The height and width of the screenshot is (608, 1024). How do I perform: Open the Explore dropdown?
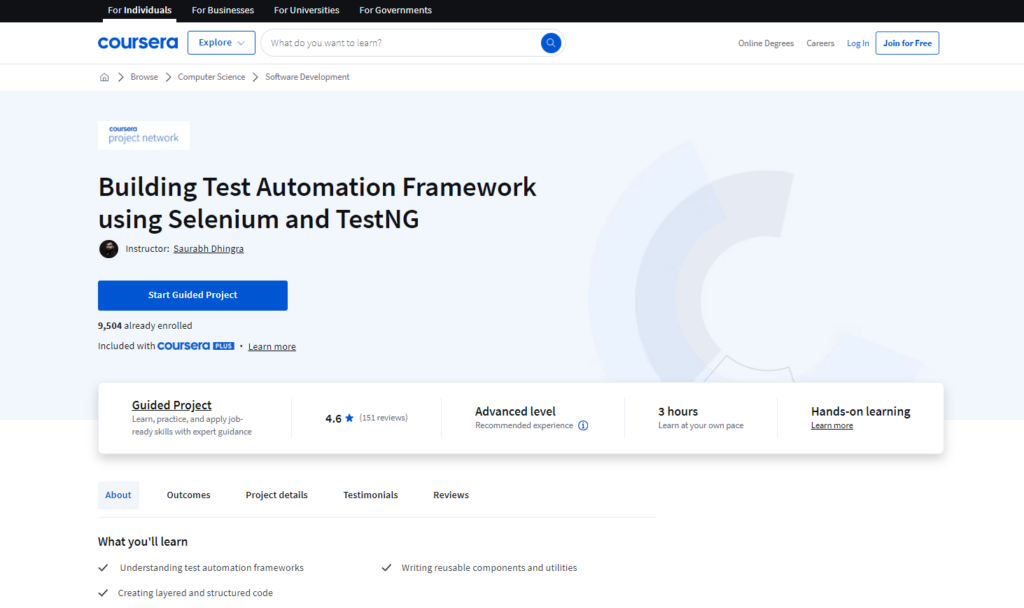221,43
